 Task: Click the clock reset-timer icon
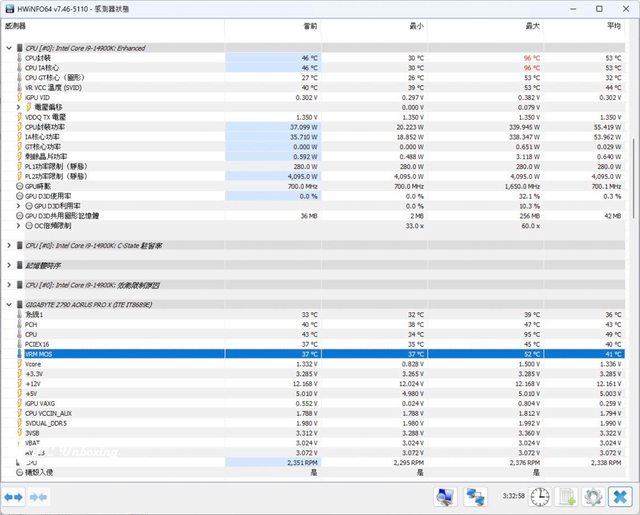pos(540,496)
